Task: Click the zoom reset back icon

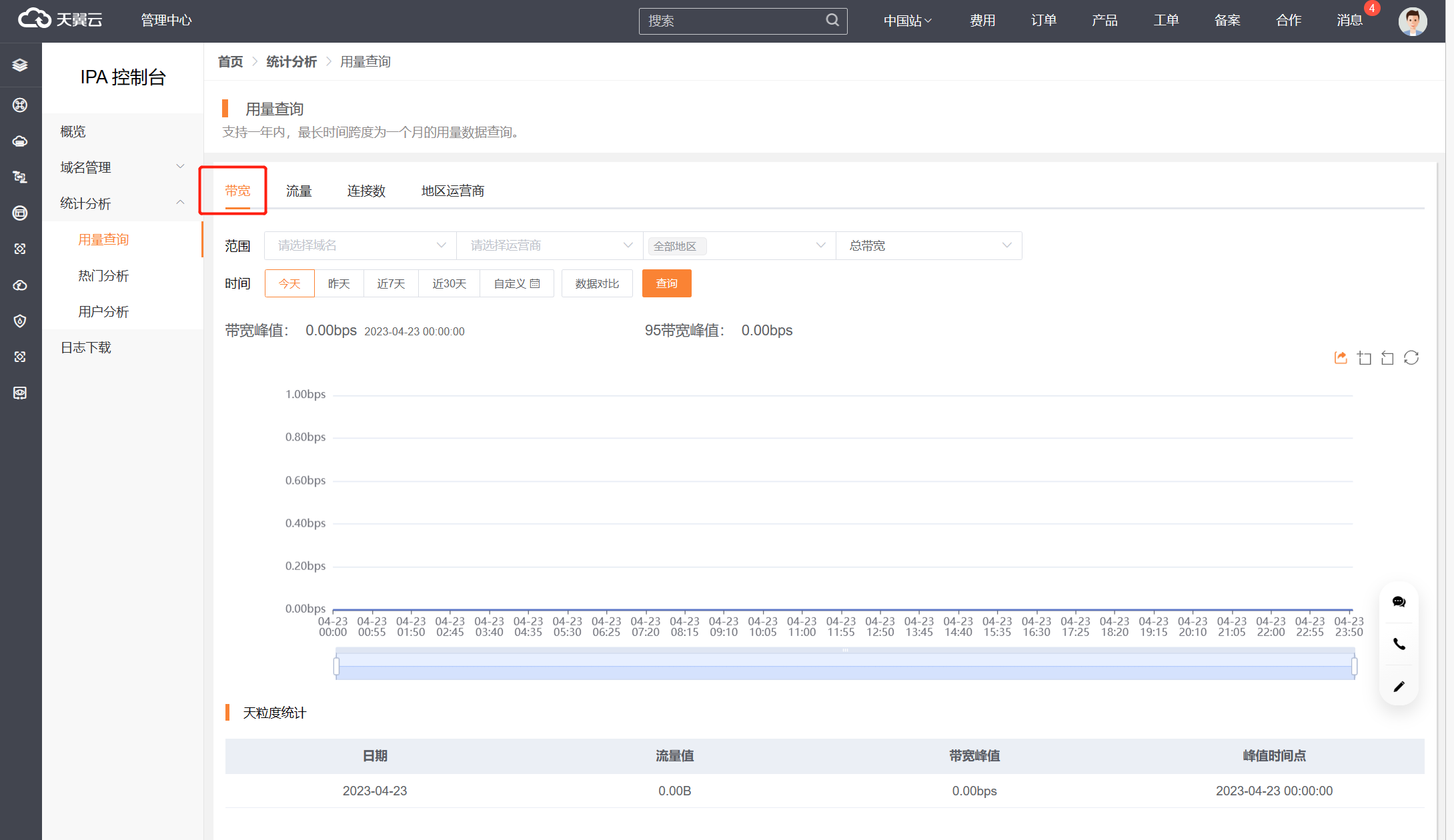Action: click(1387, 358)
